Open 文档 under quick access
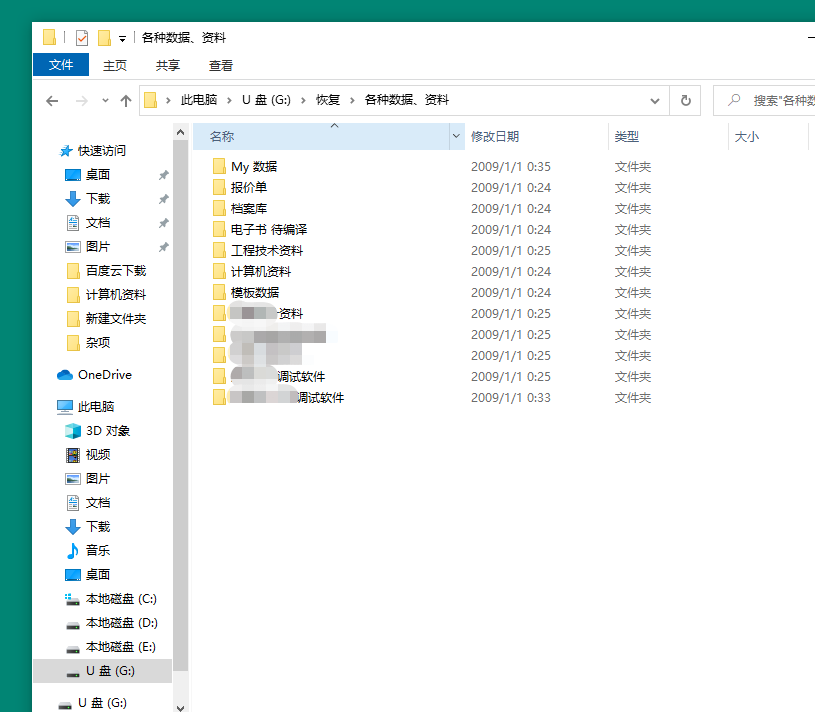 98,223
